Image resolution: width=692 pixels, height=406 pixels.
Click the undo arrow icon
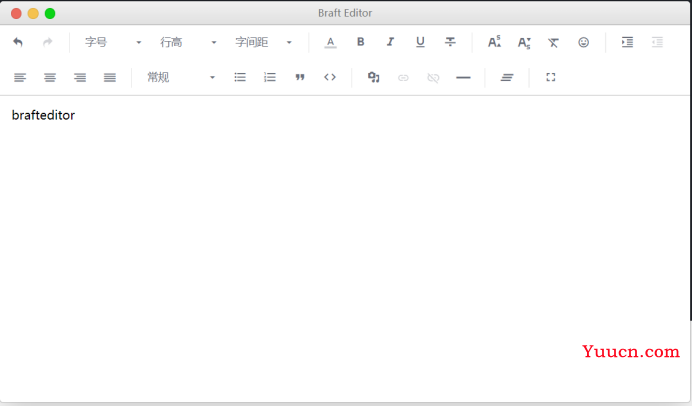pos(18,42)
